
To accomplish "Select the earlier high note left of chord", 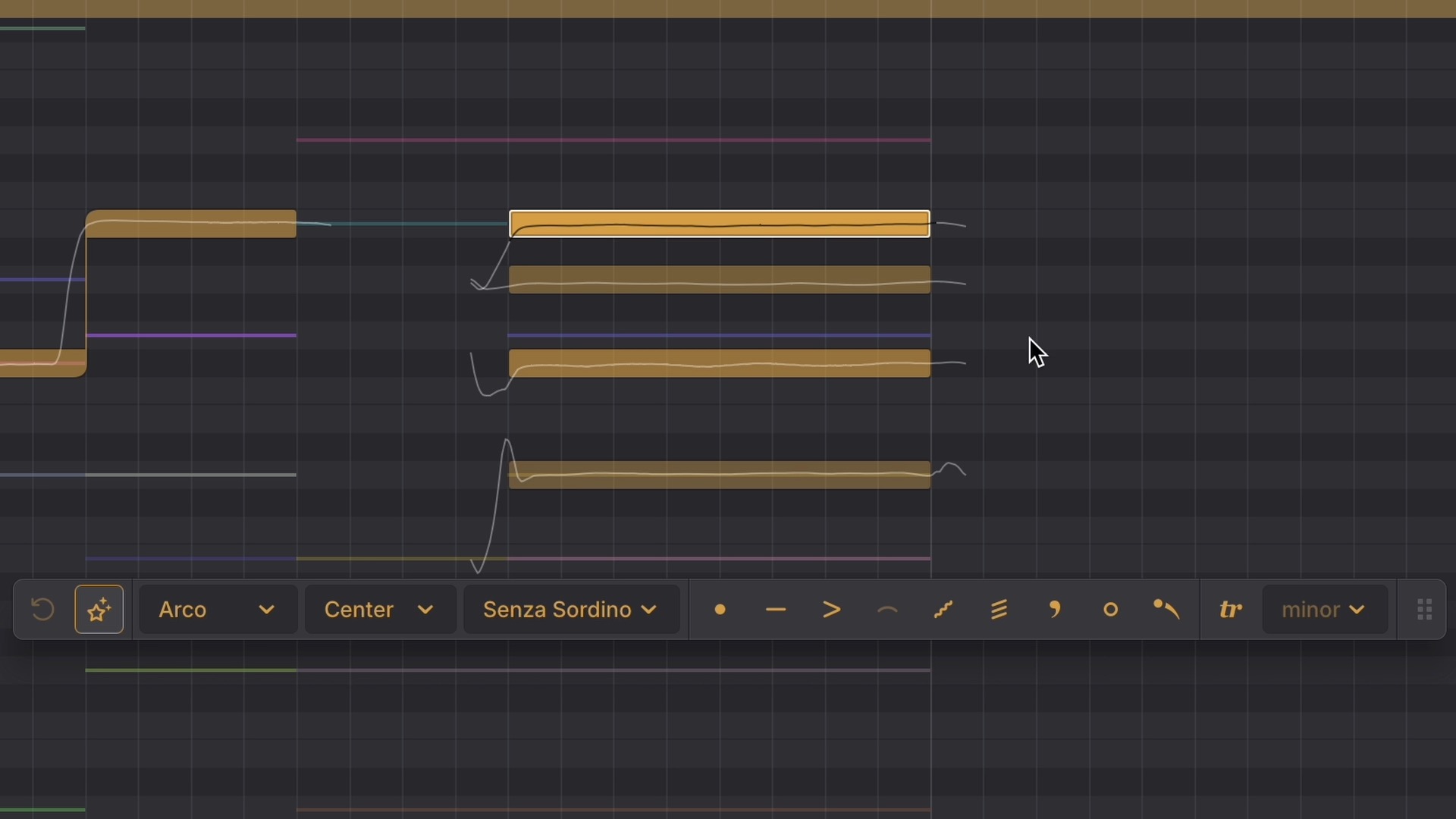I will click(191, 224).
